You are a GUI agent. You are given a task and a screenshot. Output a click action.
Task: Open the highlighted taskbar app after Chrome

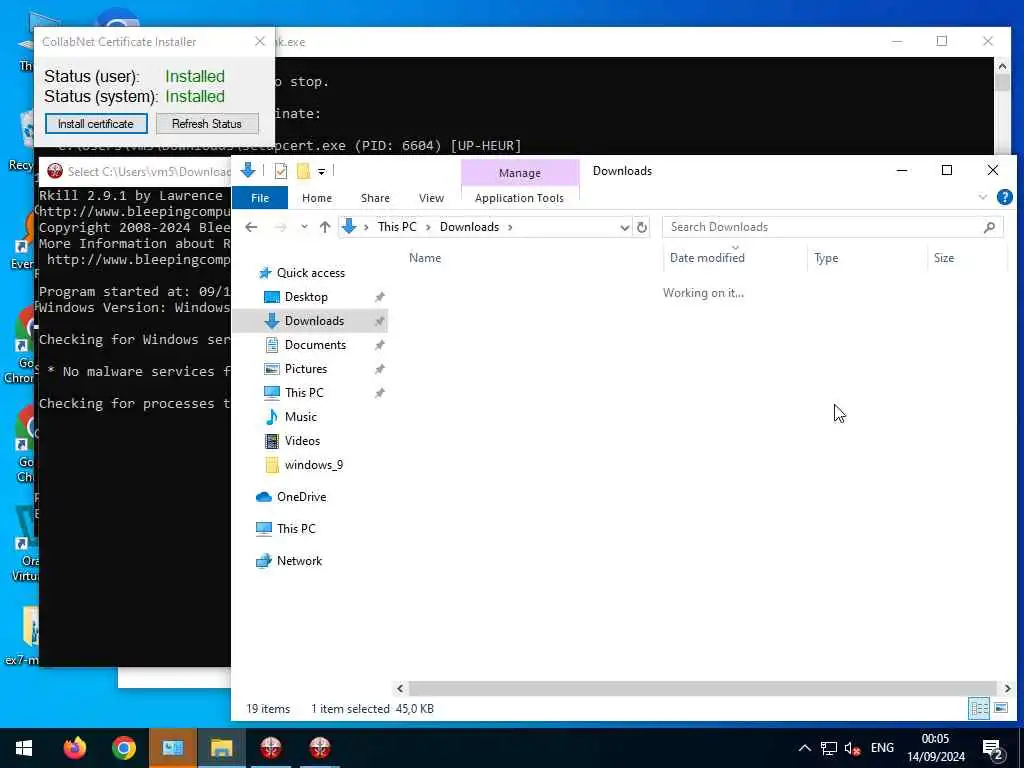(x=173, y=748)
